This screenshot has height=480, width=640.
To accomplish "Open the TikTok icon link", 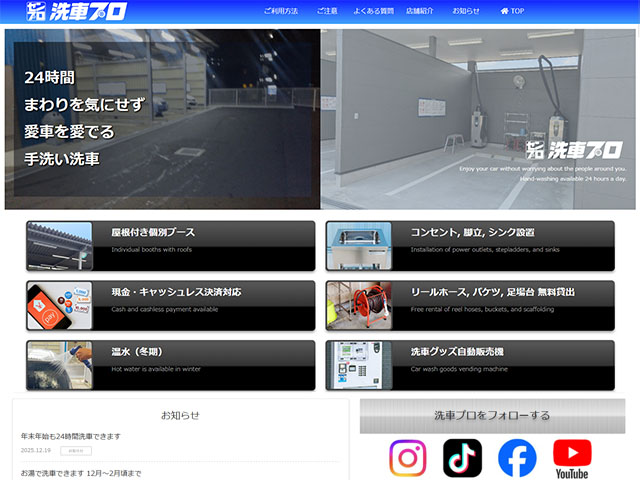I will [x=462, y=458].
